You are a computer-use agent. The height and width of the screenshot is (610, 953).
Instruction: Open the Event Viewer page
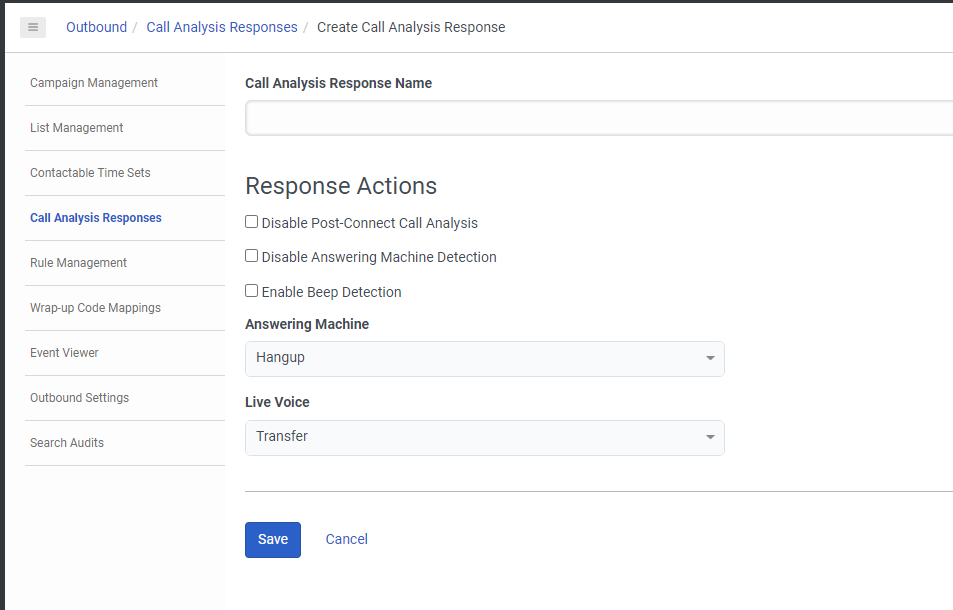[x=64, y=353]
